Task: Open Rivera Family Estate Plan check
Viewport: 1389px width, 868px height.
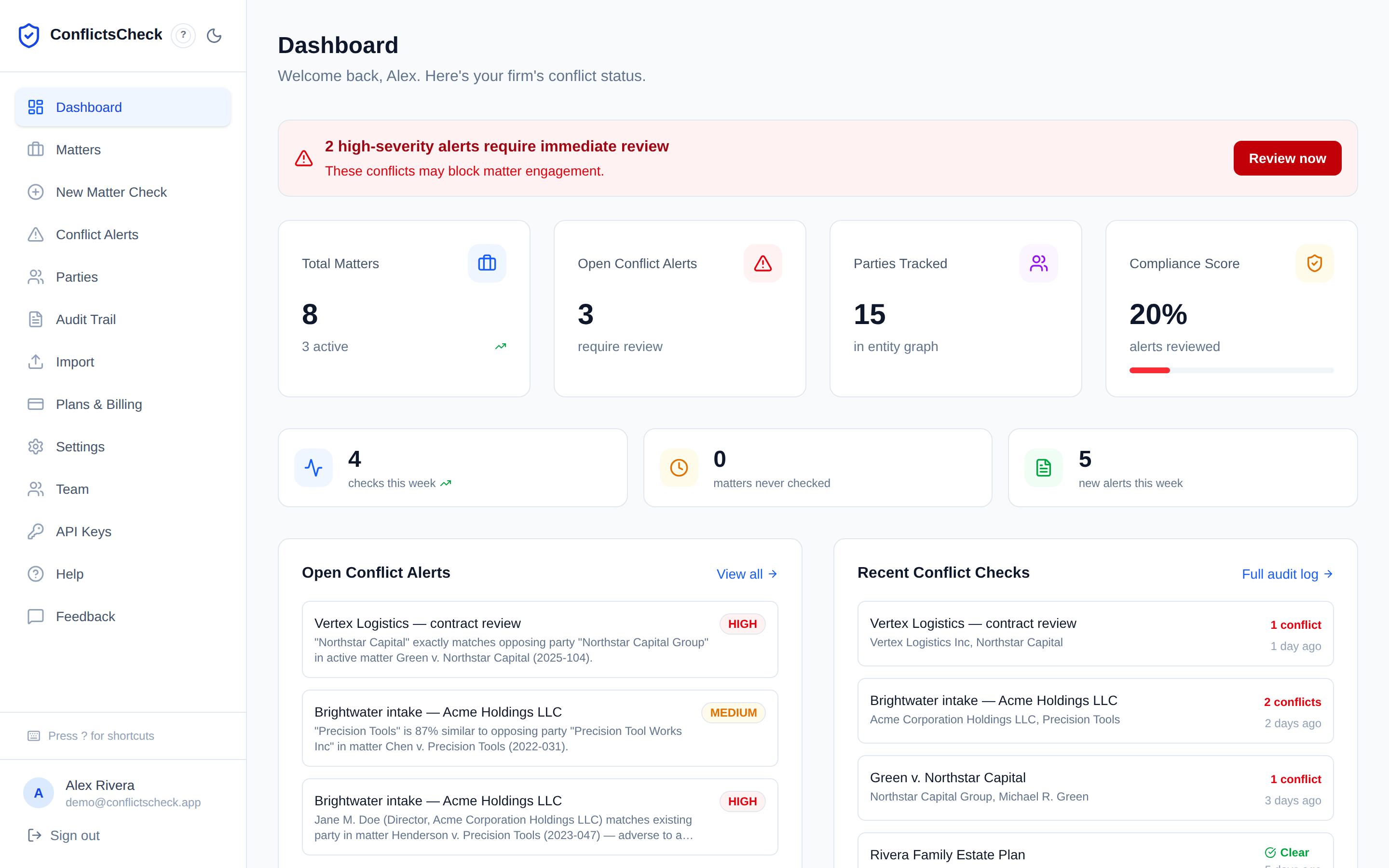Action: (x=1095, y=851)
